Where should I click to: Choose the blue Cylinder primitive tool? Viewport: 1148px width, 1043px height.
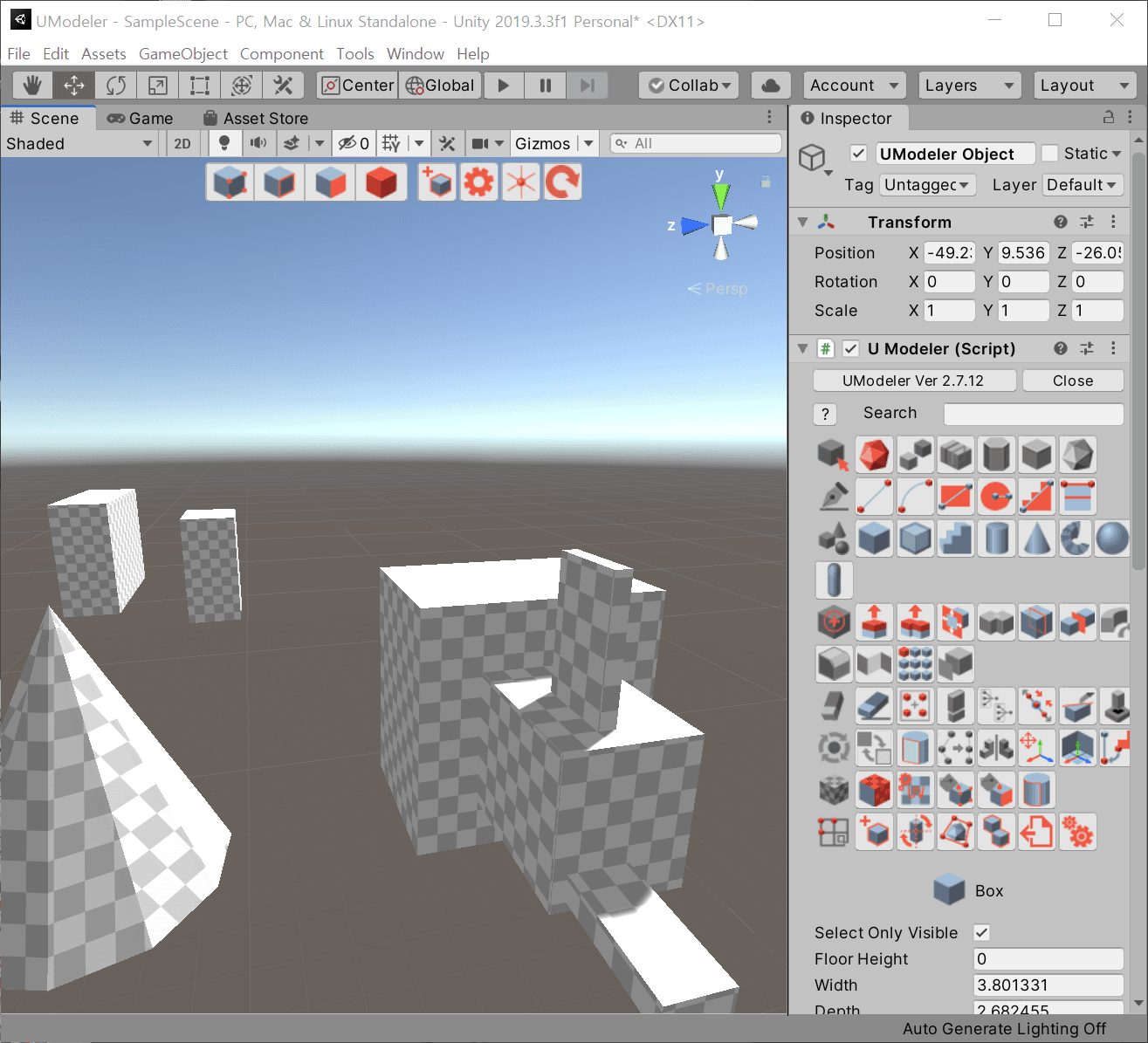(x=996, y=539)
